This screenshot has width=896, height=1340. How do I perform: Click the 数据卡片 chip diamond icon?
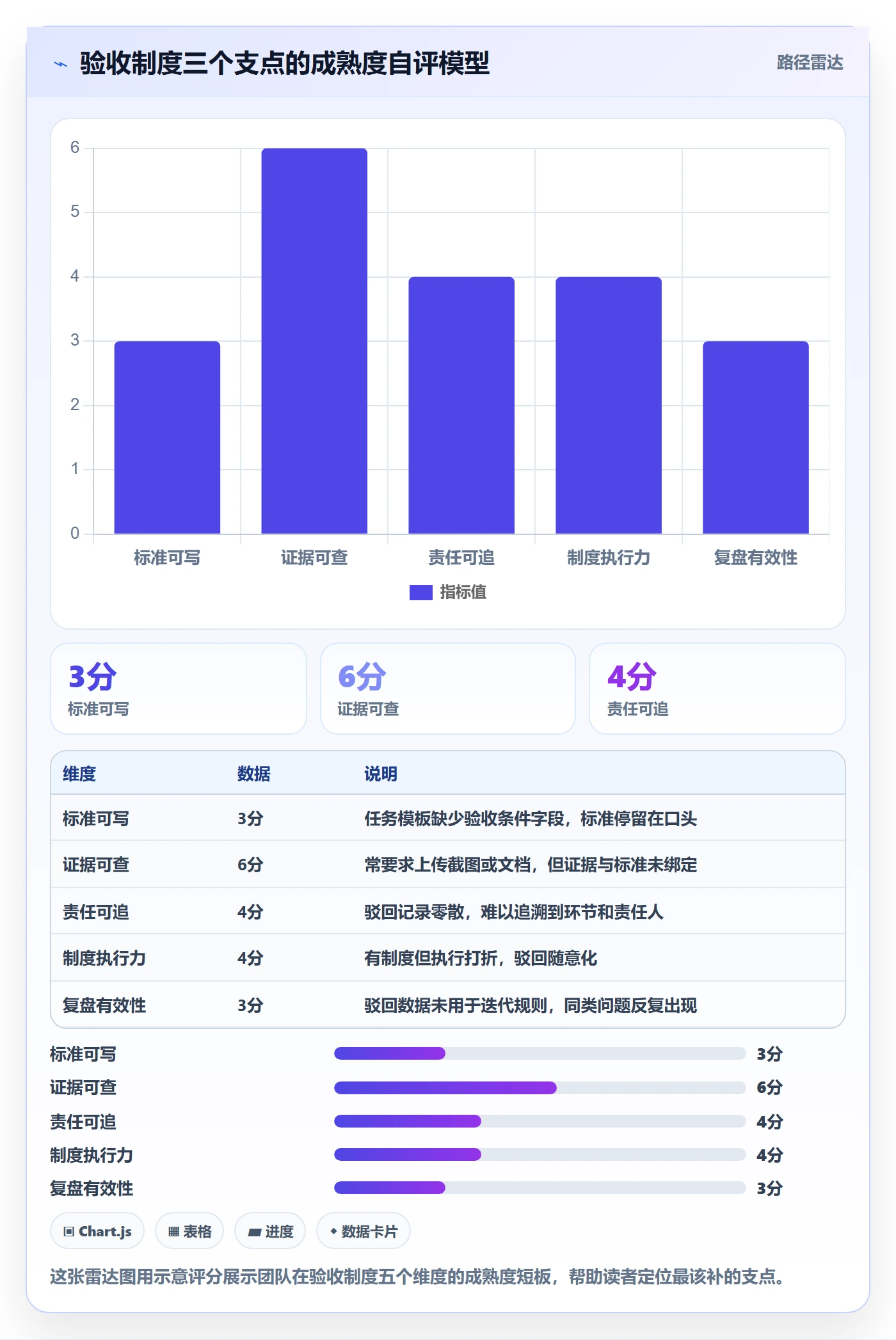pyautogui.click(x=333, y=1231)
